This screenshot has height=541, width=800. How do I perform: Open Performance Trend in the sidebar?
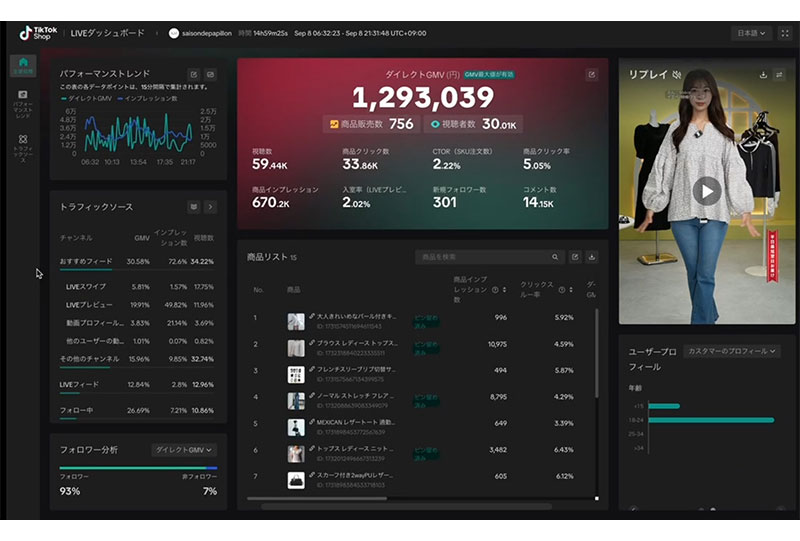click(x=22, y=100)
